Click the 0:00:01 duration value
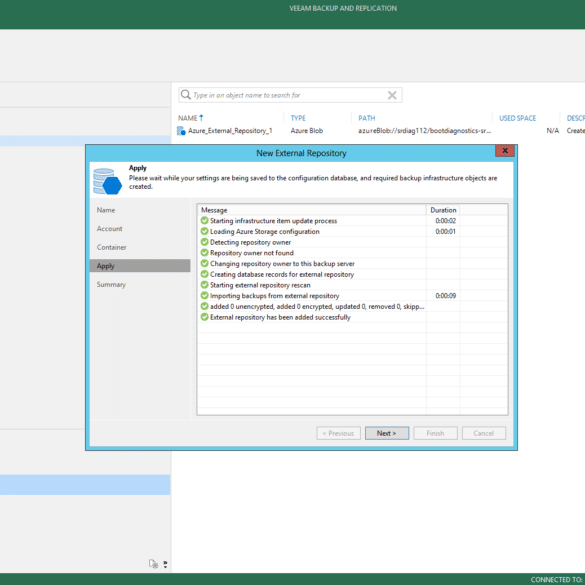585x585 pixels. click(445, 232)
